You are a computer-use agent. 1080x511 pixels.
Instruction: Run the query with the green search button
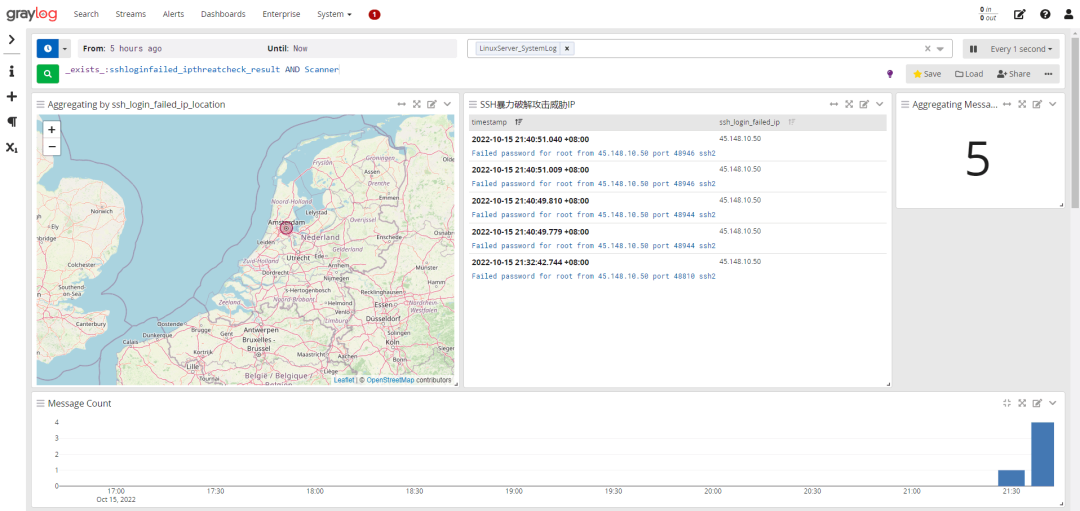coord(47,73)
